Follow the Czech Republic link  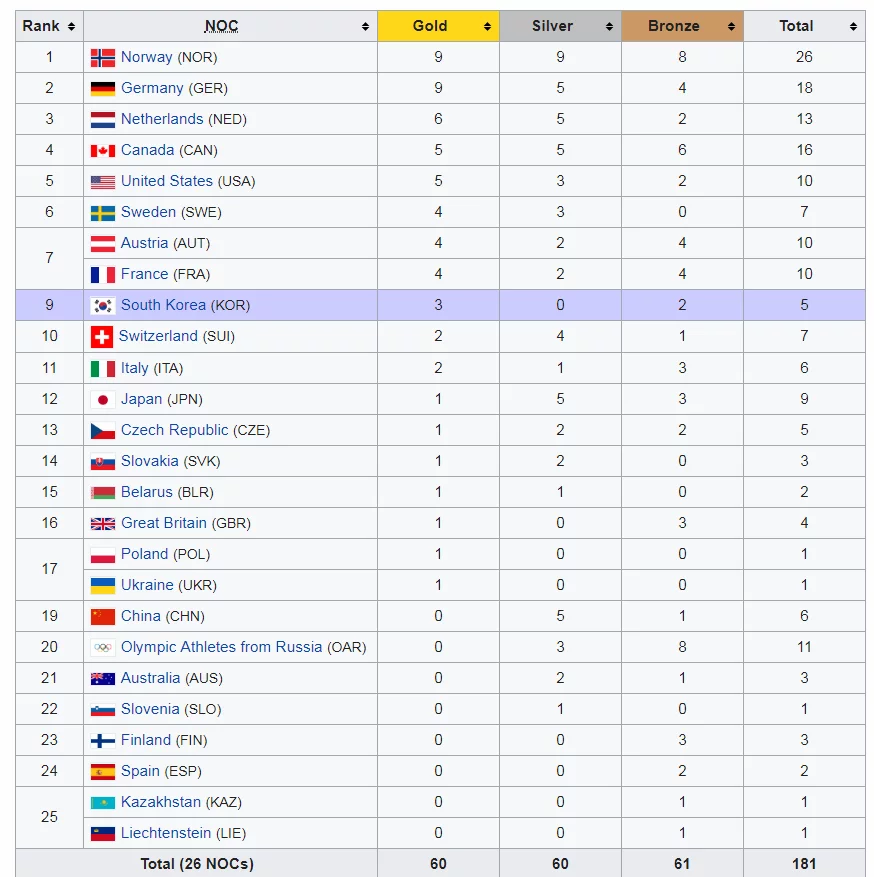[174, 430]
